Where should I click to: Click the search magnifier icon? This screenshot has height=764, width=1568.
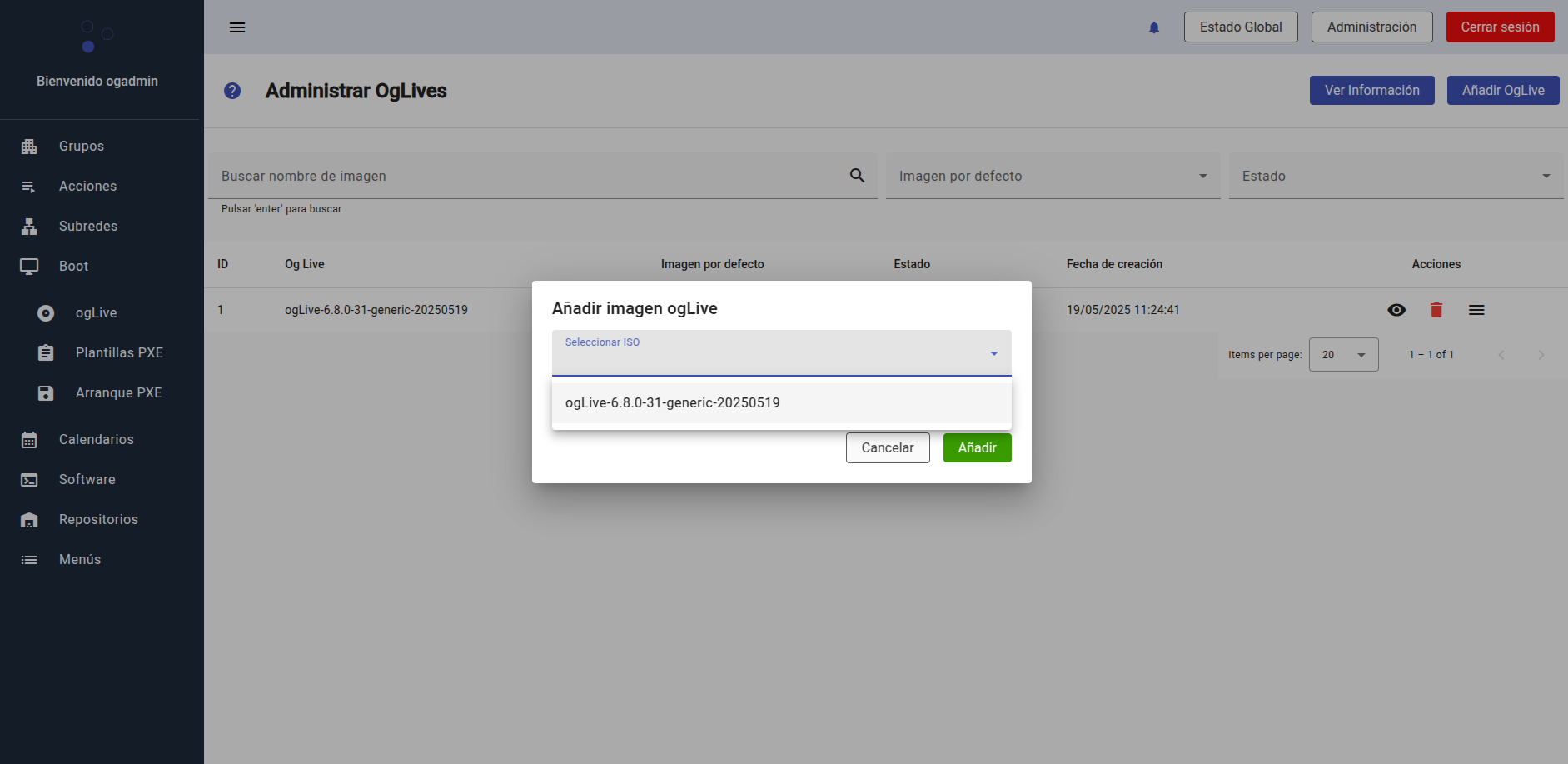coord(857,176)
